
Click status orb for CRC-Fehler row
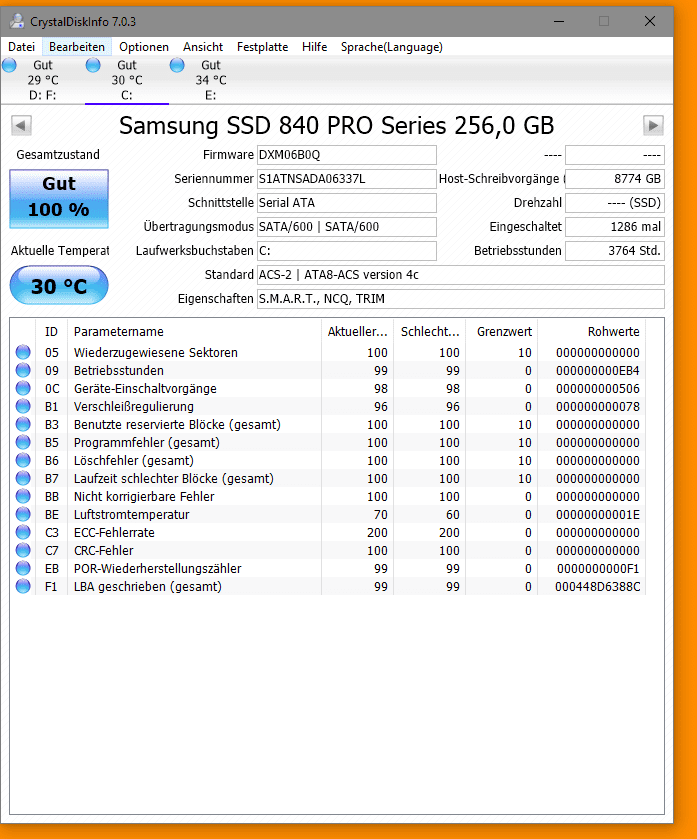click(23, 550)
